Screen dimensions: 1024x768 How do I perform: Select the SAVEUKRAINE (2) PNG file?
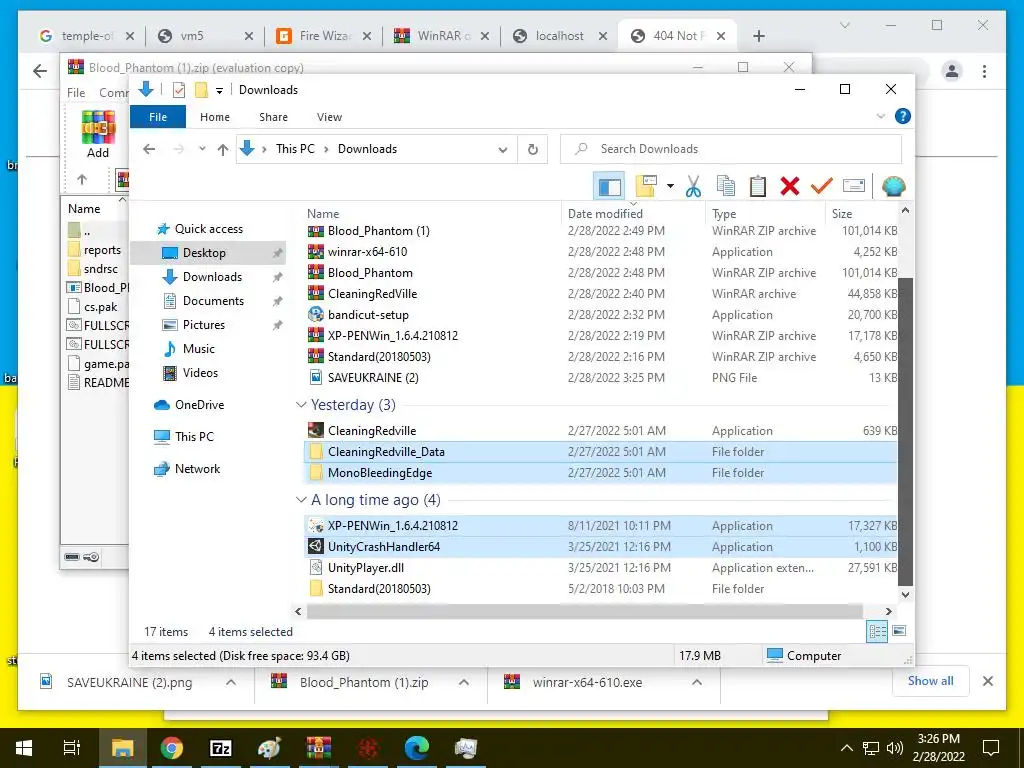point(601,377)
